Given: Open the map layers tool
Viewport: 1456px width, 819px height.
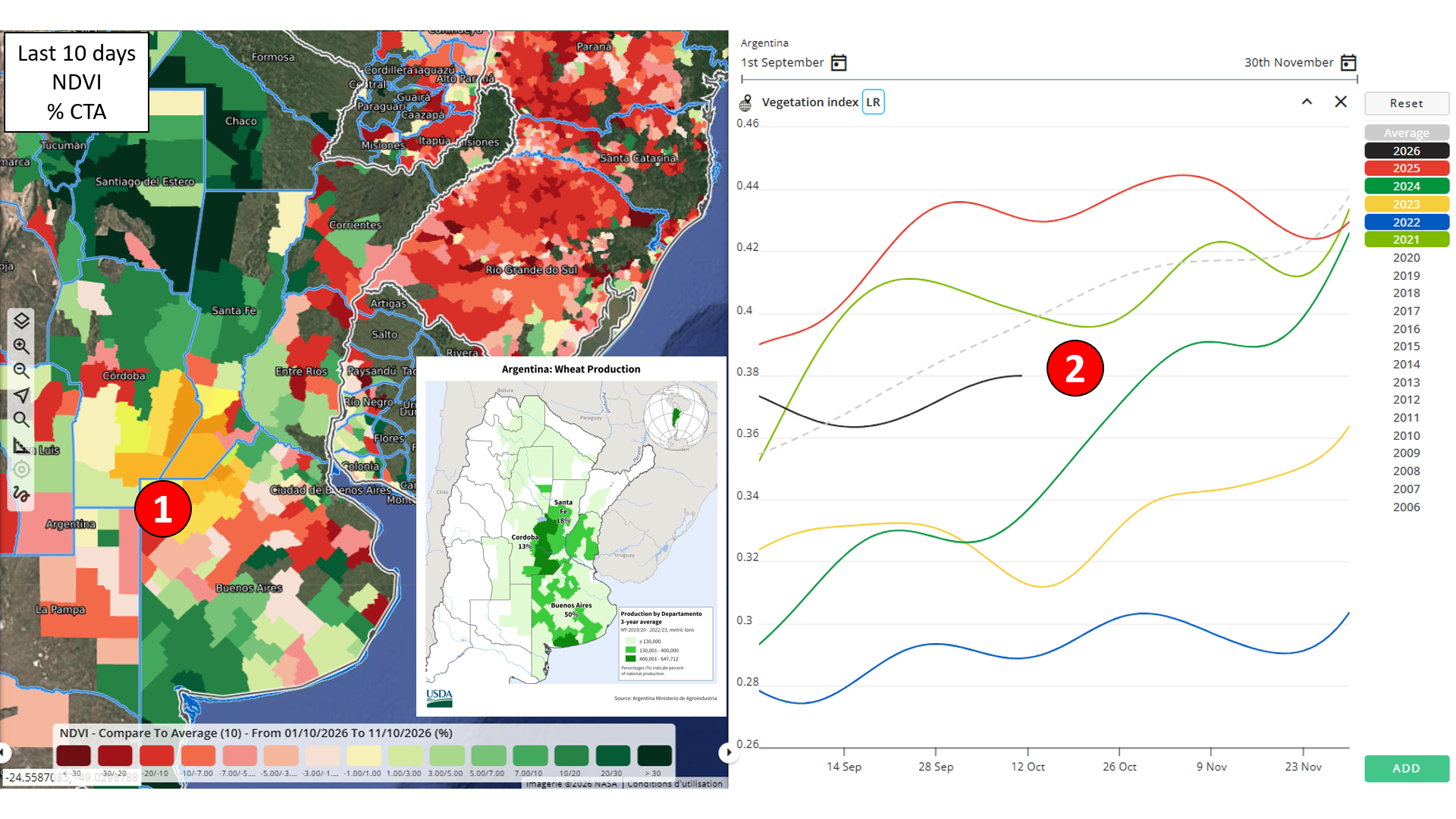Looking at the screenshot, I should pyautogui.click(x=21, y=321).
